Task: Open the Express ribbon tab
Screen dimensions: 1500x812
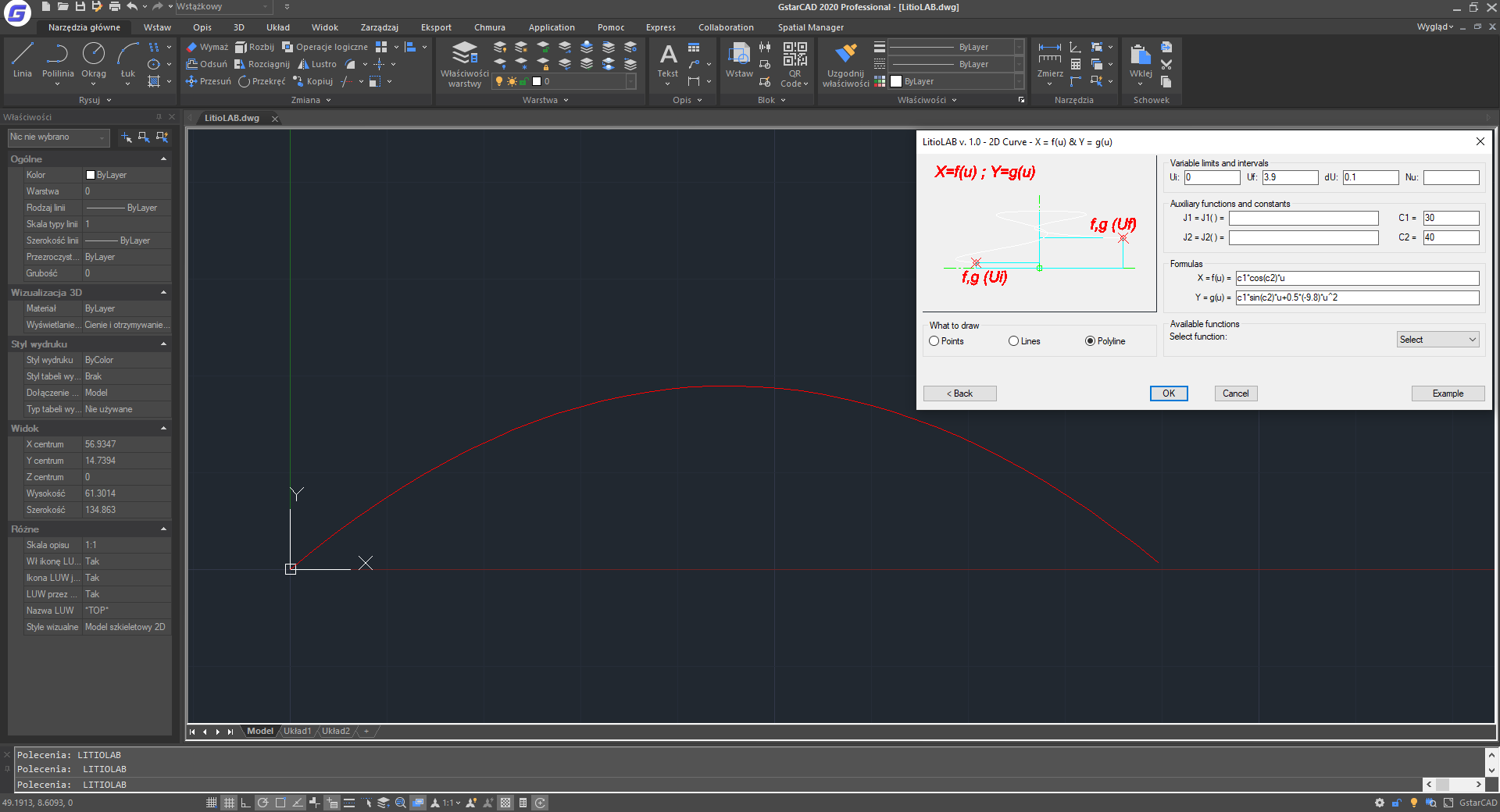Action: [661, 27]
